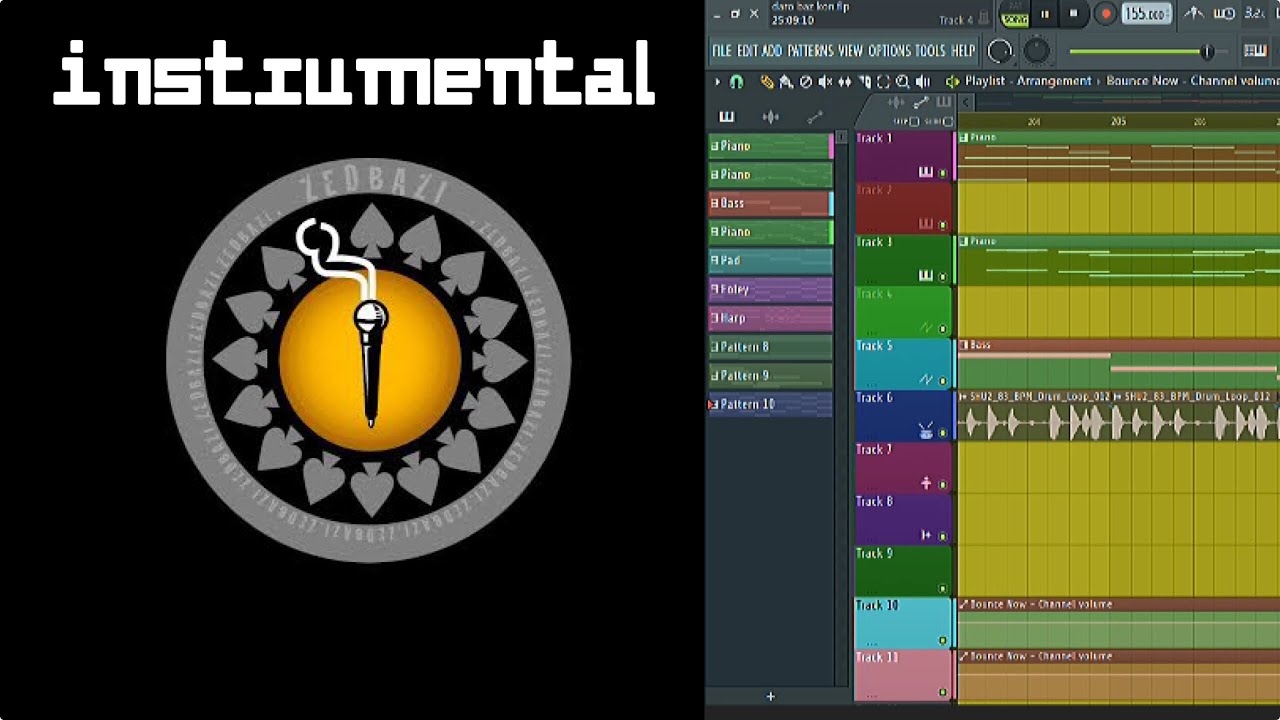Toggle the magnet snap icon in playlist toolbar
The height and width of the screenshot is (720, 1280).
click(737, 81)
